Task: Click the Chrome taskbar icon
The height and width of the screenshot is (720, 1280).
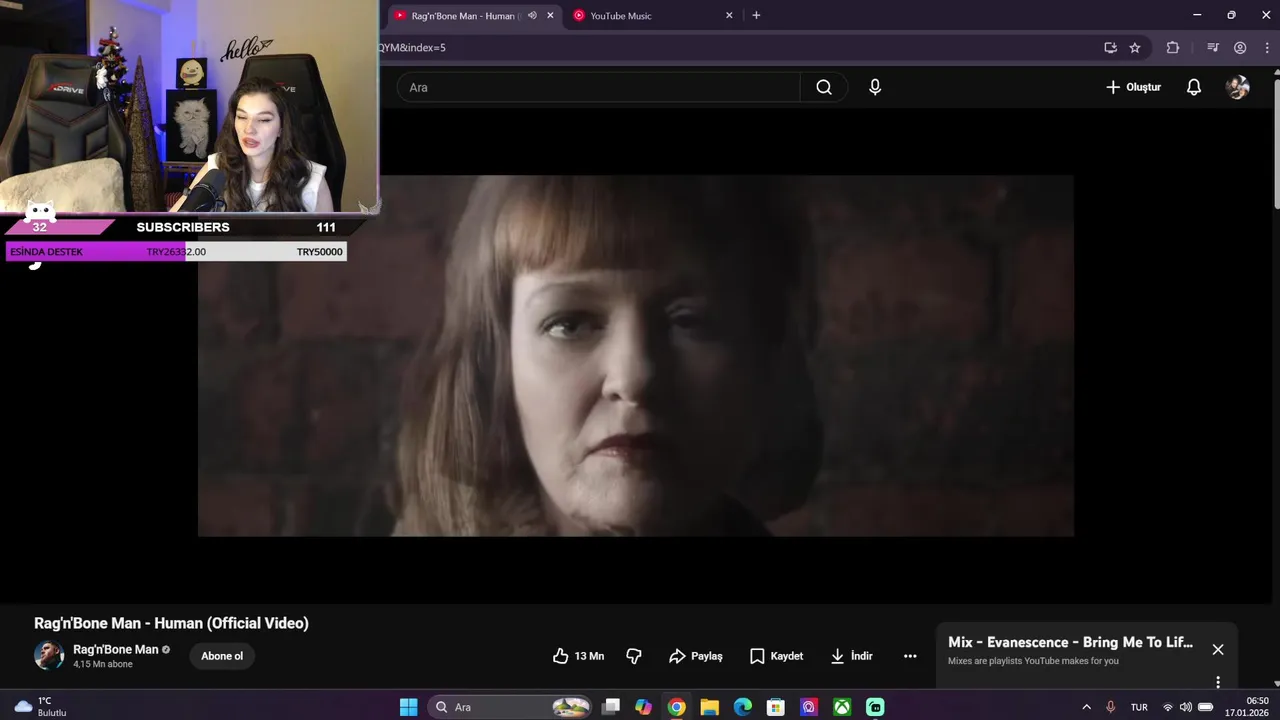Action: [677, 707]
